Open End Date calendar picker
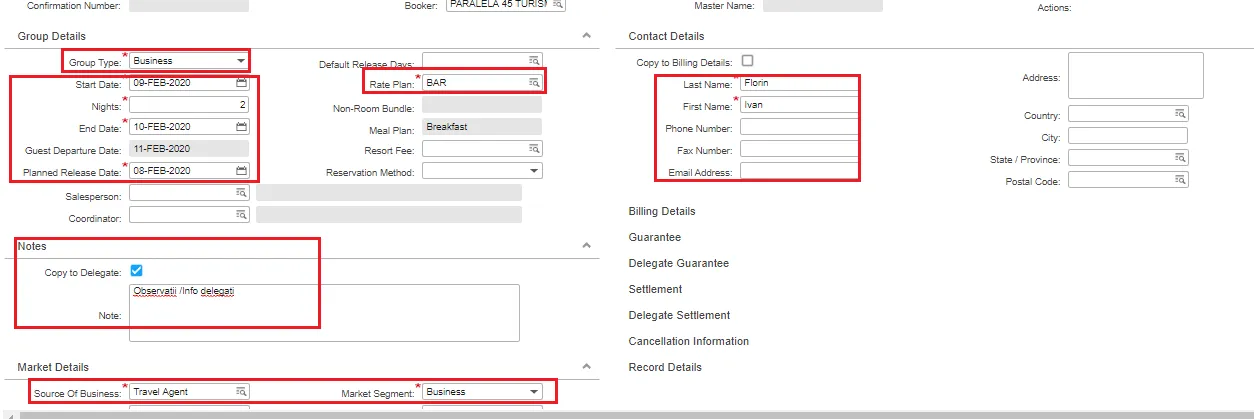 coord(241,127)
